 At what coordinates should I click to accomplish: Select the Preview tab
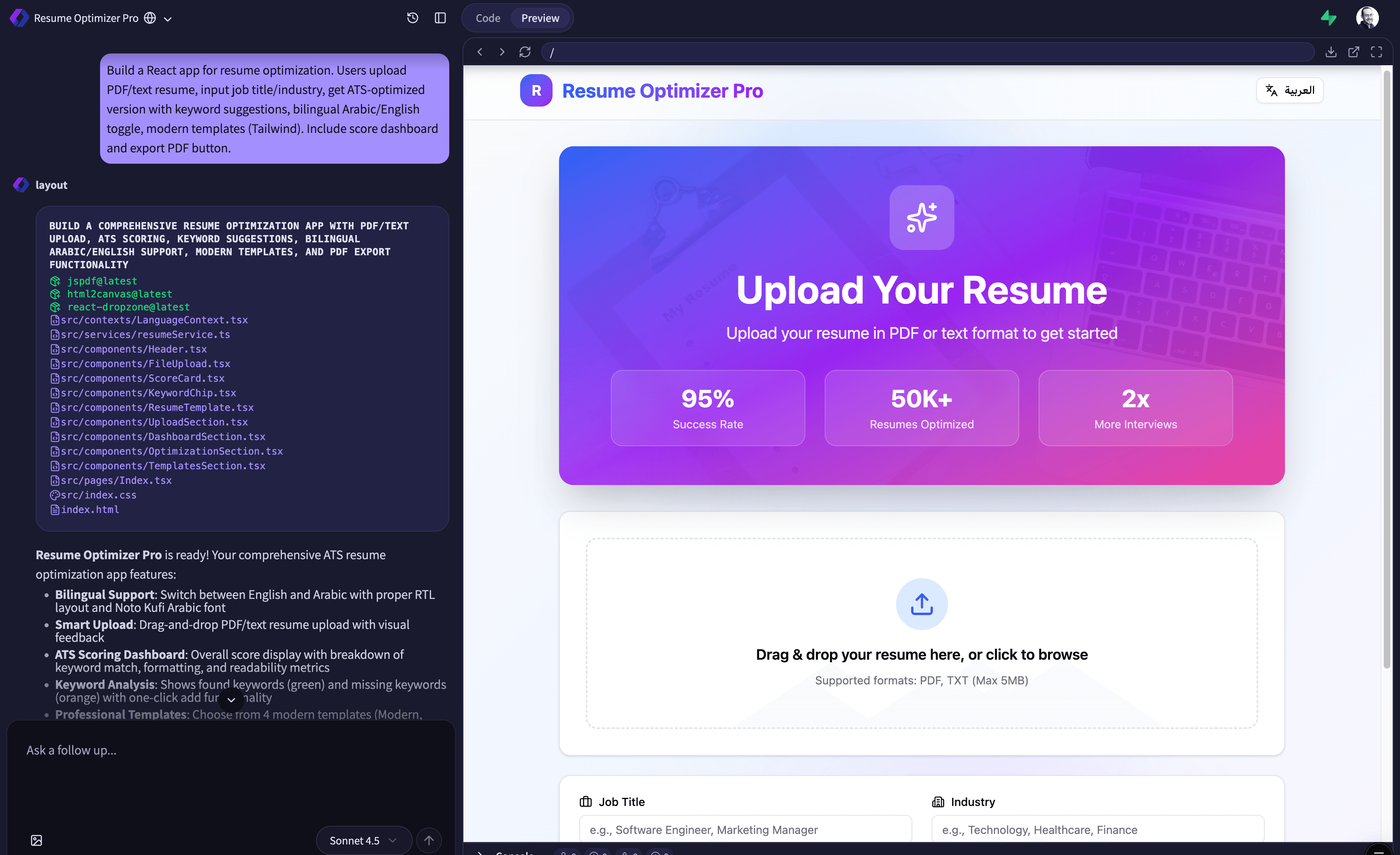pyautogui.click(x=540, y=17)
